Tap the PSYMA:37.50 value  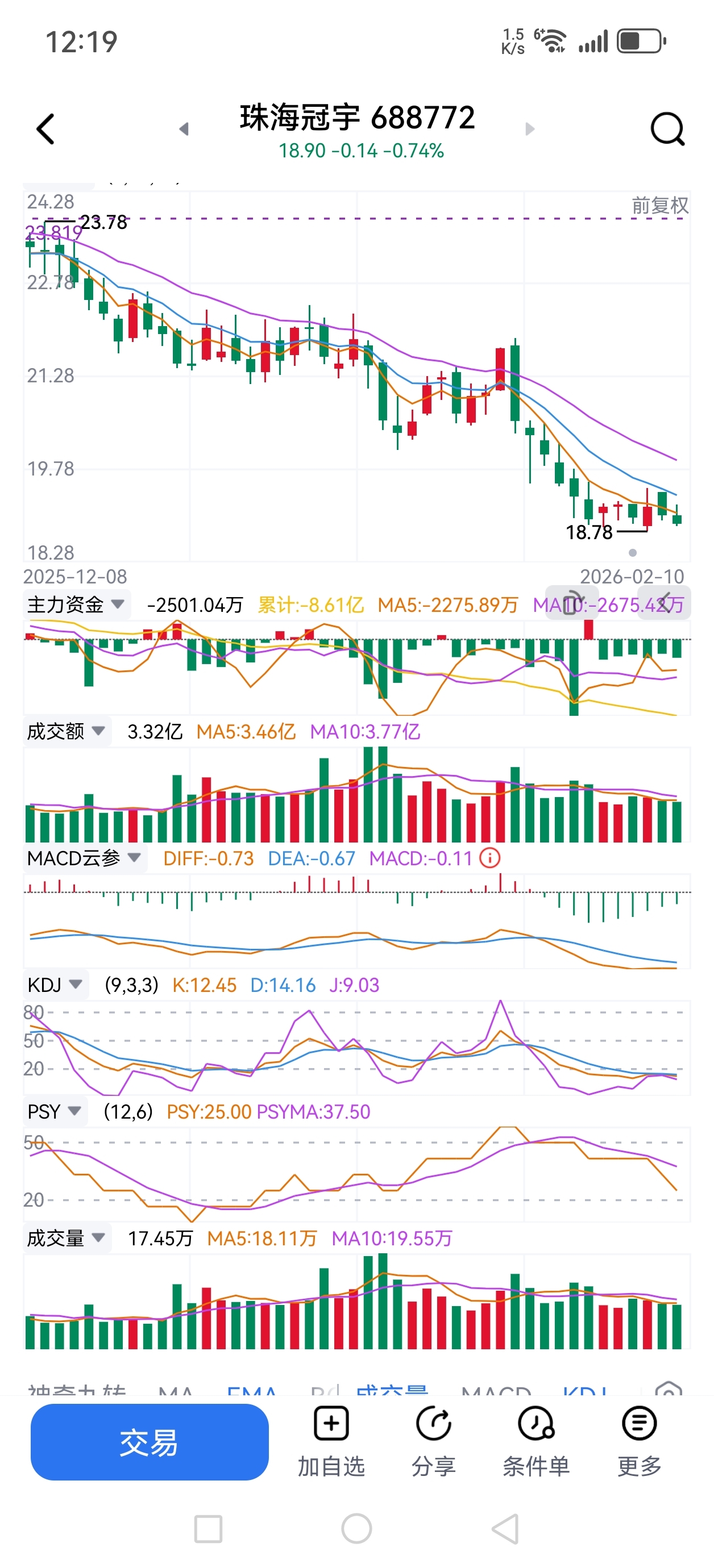tap(313, 1111)
